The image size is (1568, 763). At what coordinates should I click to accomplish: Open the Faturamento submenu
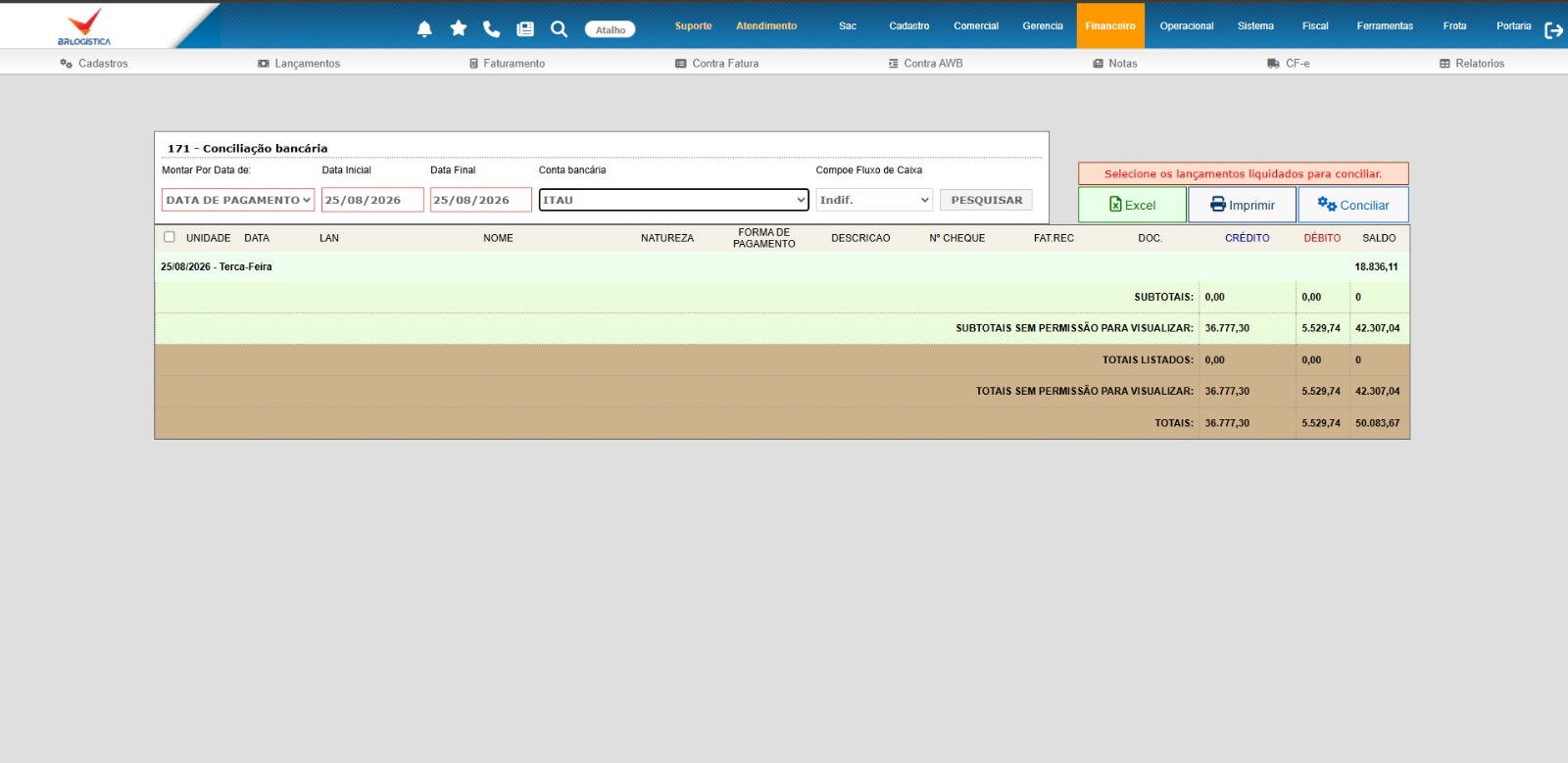click(507, 64)
